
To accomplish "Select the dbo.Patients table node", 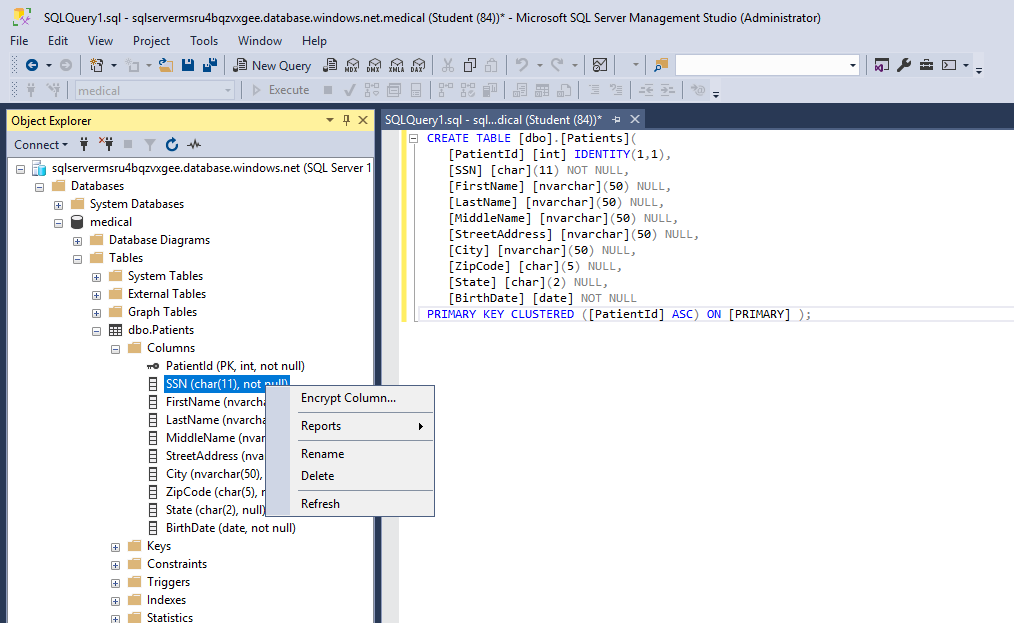I will pyautogui.click(x=161, y=330).
